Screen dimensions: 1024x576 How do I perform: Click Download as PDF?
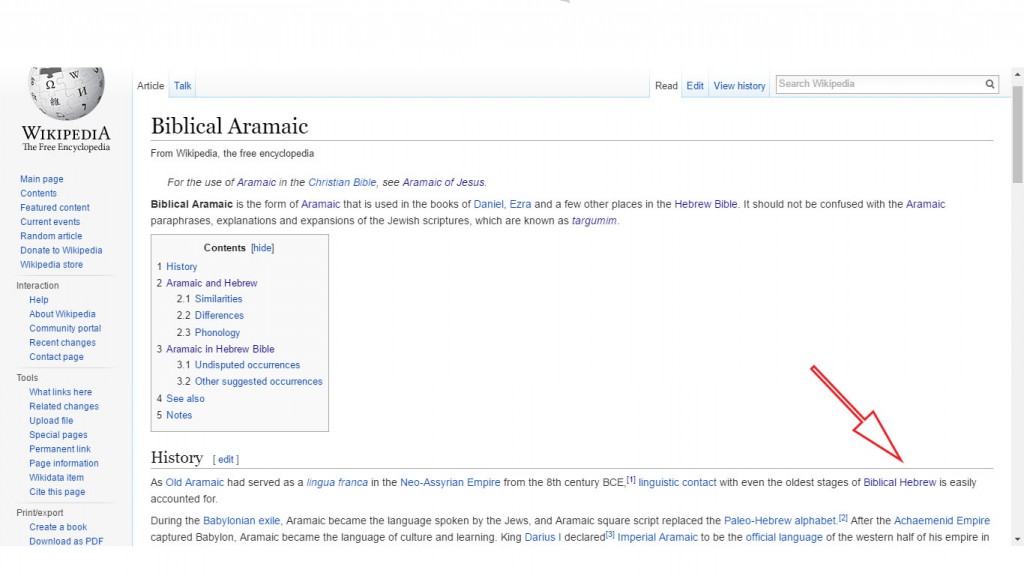(66, 541)
